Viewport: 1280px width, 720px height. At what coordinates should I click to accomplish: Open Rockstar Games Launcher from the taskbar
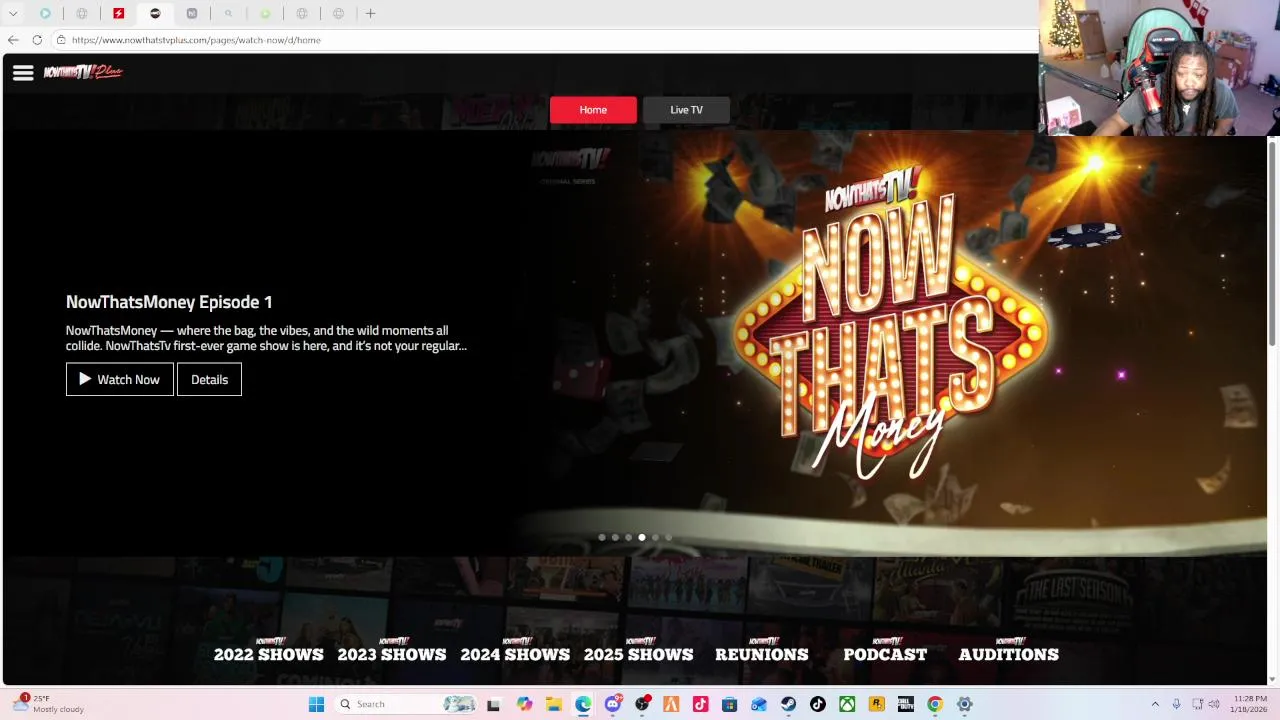(876, 704)
